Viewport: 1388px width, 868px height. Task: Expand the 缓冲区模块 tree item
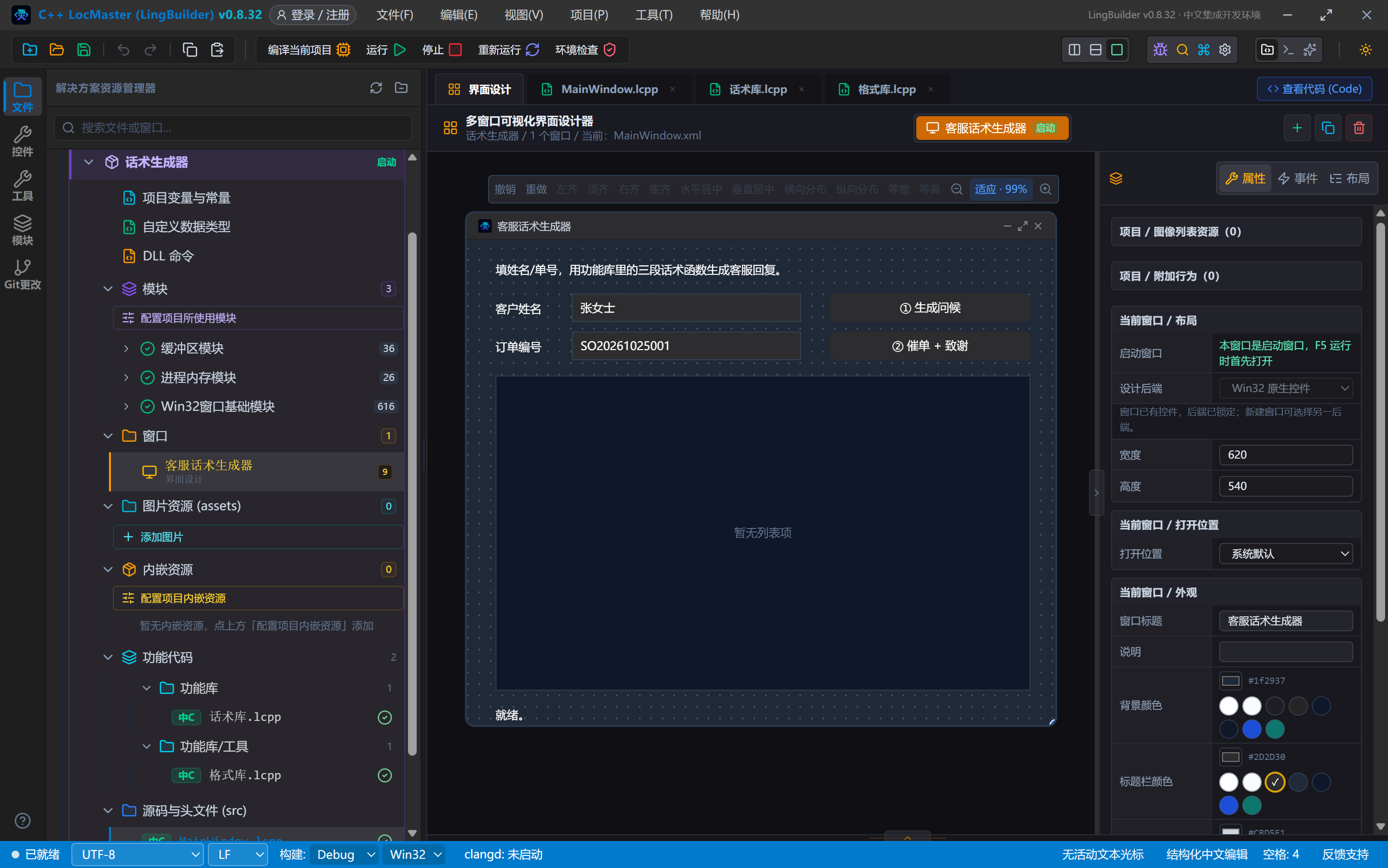point(126,348)
